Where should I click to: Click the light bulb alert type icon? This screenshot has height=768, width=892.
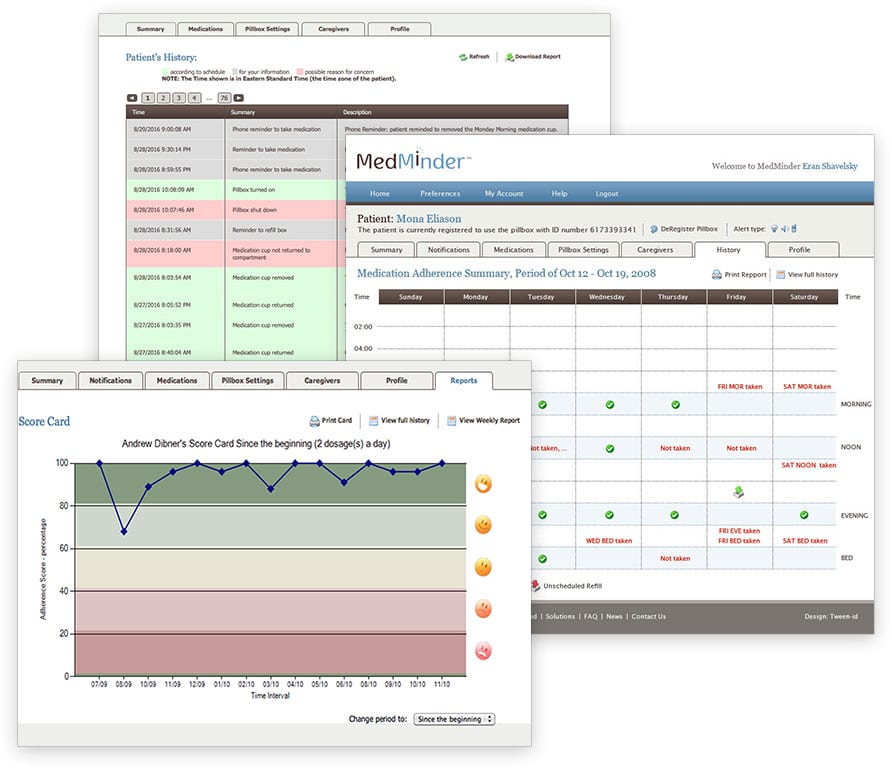click(x=774, y=229)
